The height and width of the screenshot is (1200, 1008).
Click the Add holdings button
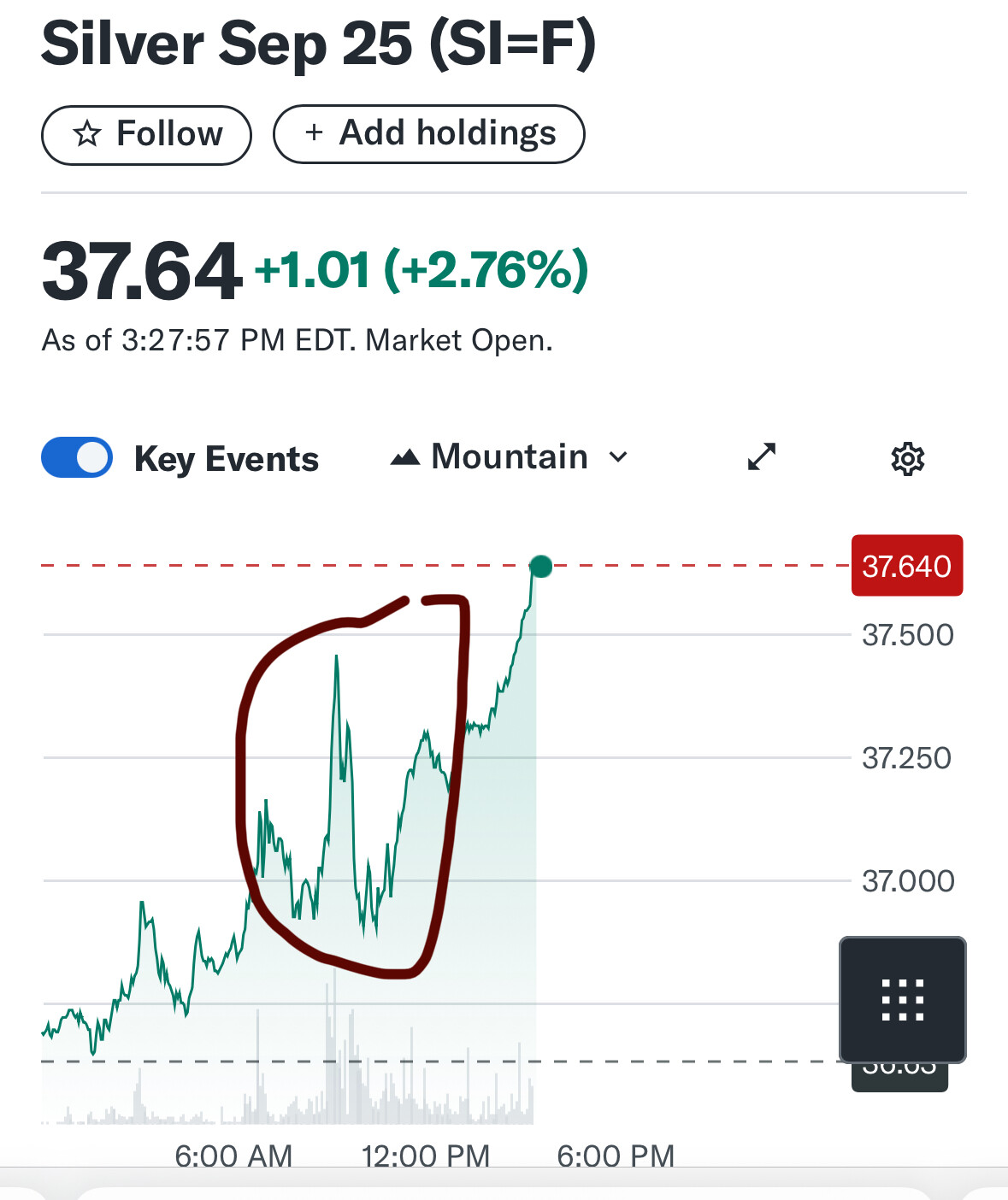pyautogui.click(x=429, y=133)
